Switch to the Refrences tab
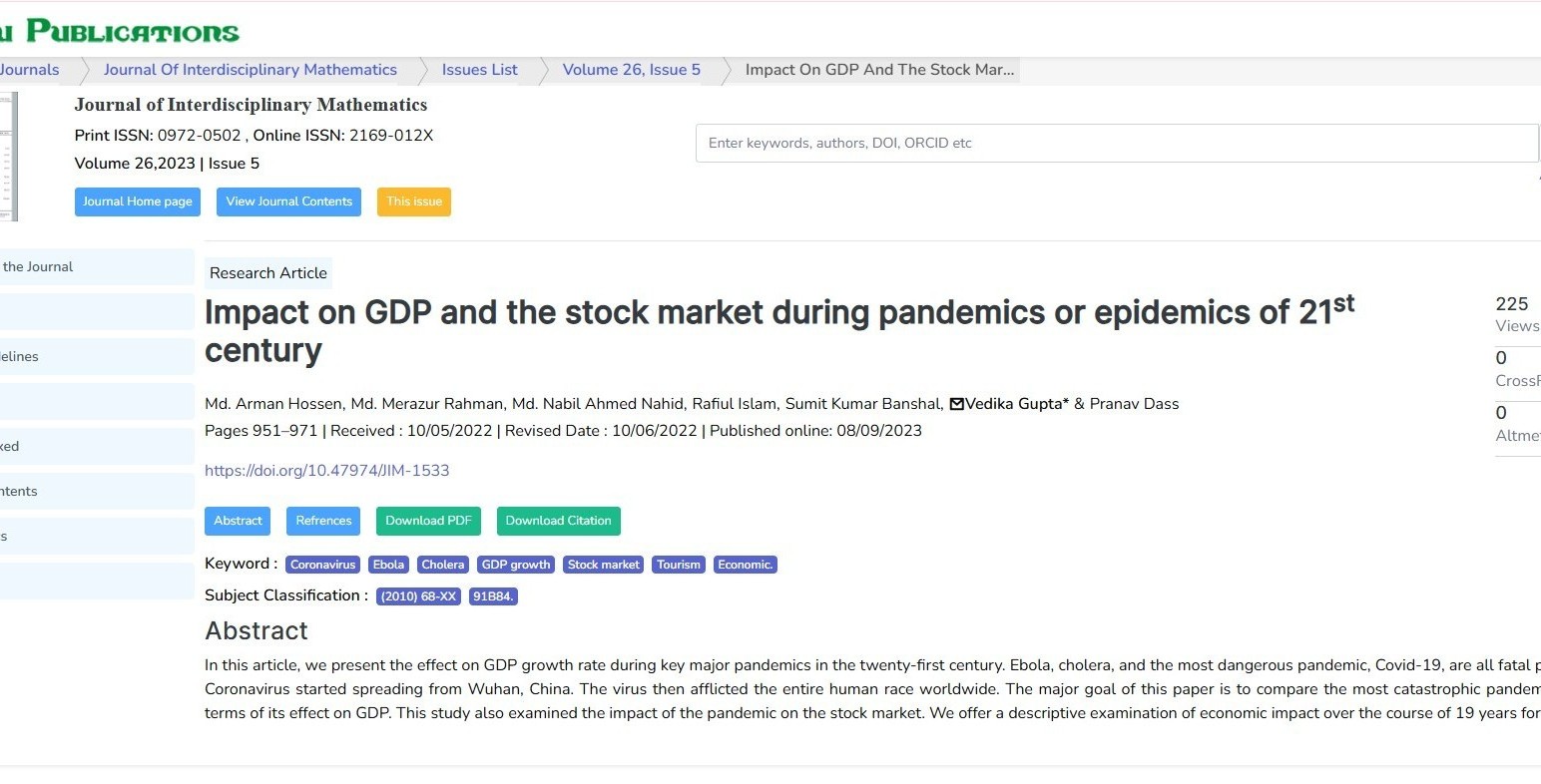Screen dimensions: 1541x784 coord(322,520)
